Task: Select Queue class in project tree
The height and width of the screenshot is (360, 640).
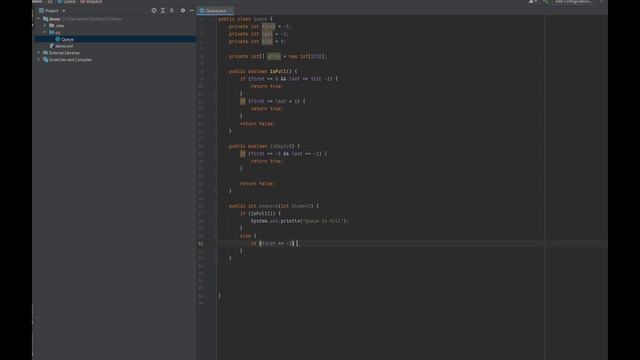Action: coord(67,39)
